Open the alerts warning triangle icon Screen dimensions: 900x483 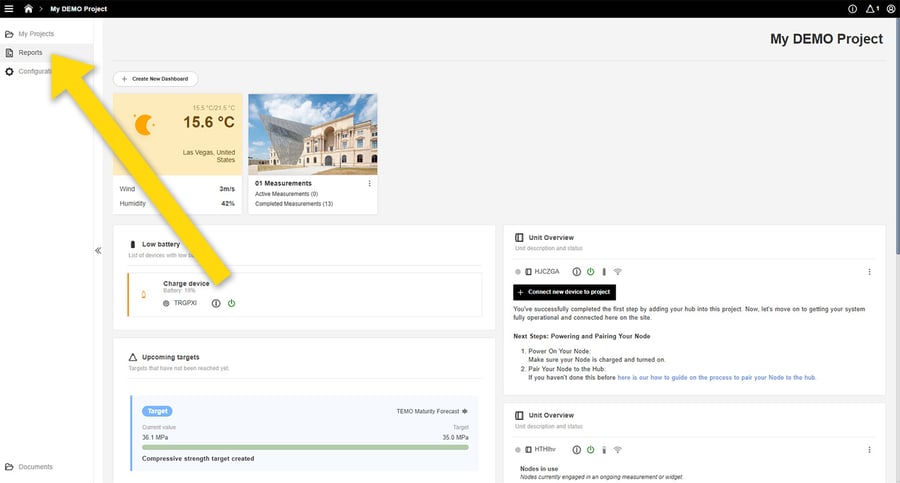click(871, 9)
